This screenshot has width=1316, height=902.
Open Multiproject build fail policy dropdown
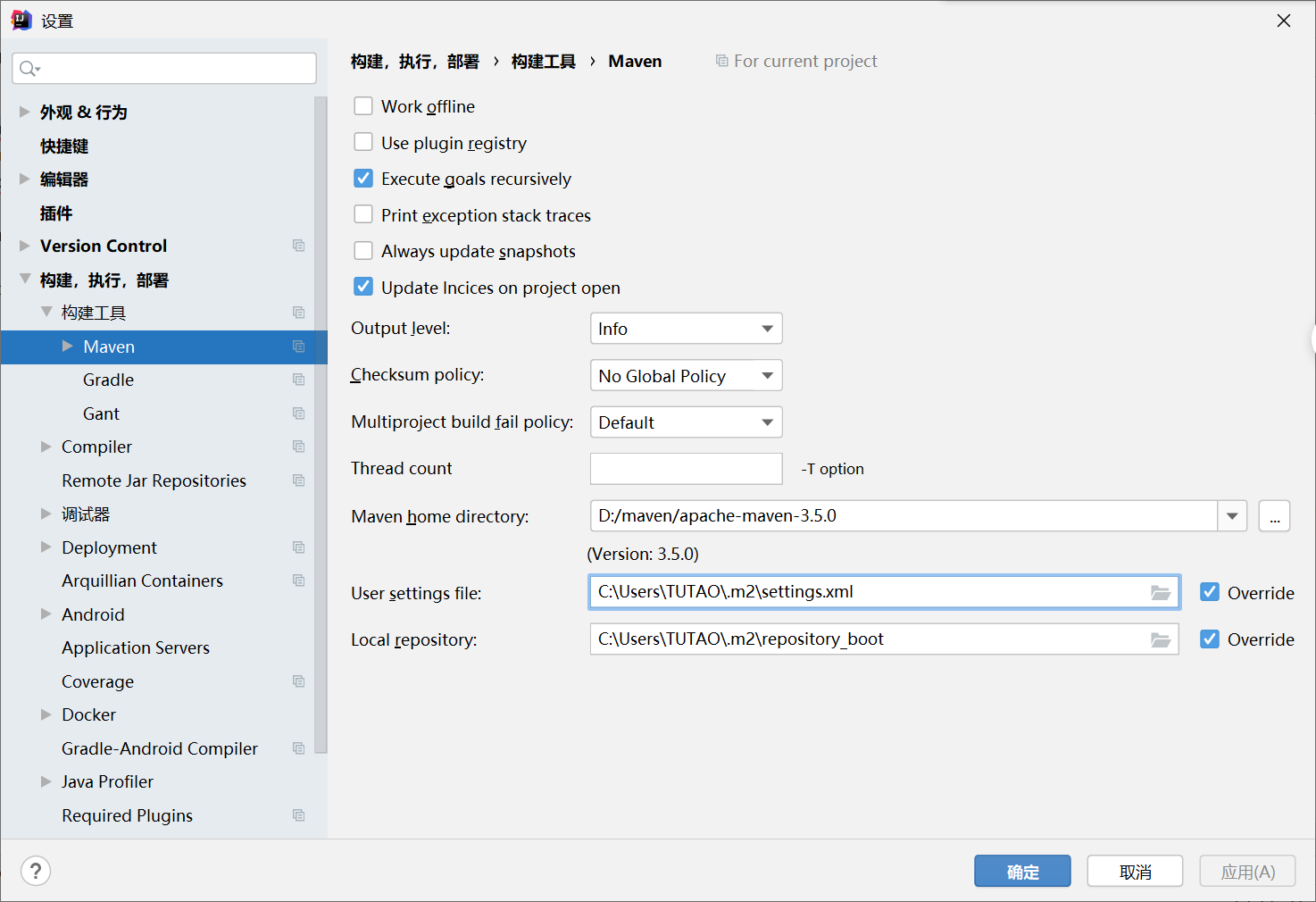pos(687,422)
